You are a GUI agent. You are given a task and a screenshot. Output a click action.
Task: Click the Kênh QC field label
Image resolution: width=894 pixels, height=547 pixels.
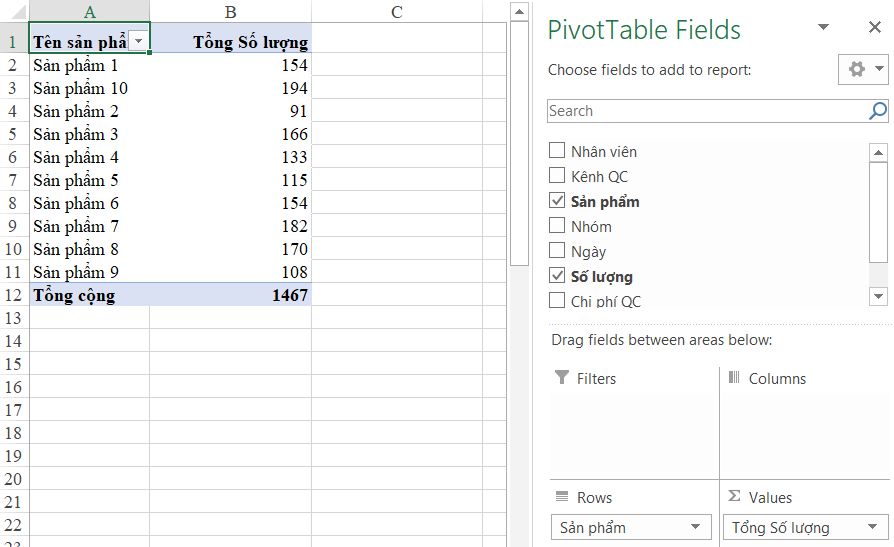599,177
